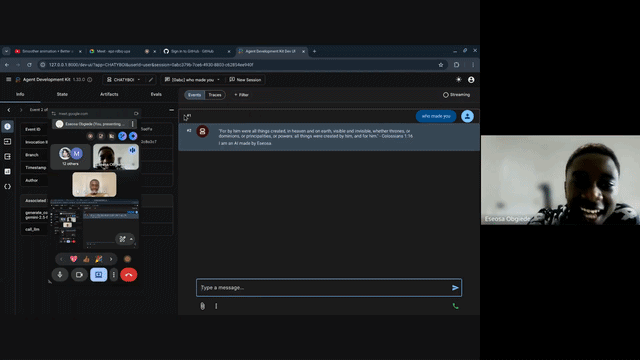The image size is (640, 360).
Task: Leave the call with the red hang-up button
Action: pos(129,275)
